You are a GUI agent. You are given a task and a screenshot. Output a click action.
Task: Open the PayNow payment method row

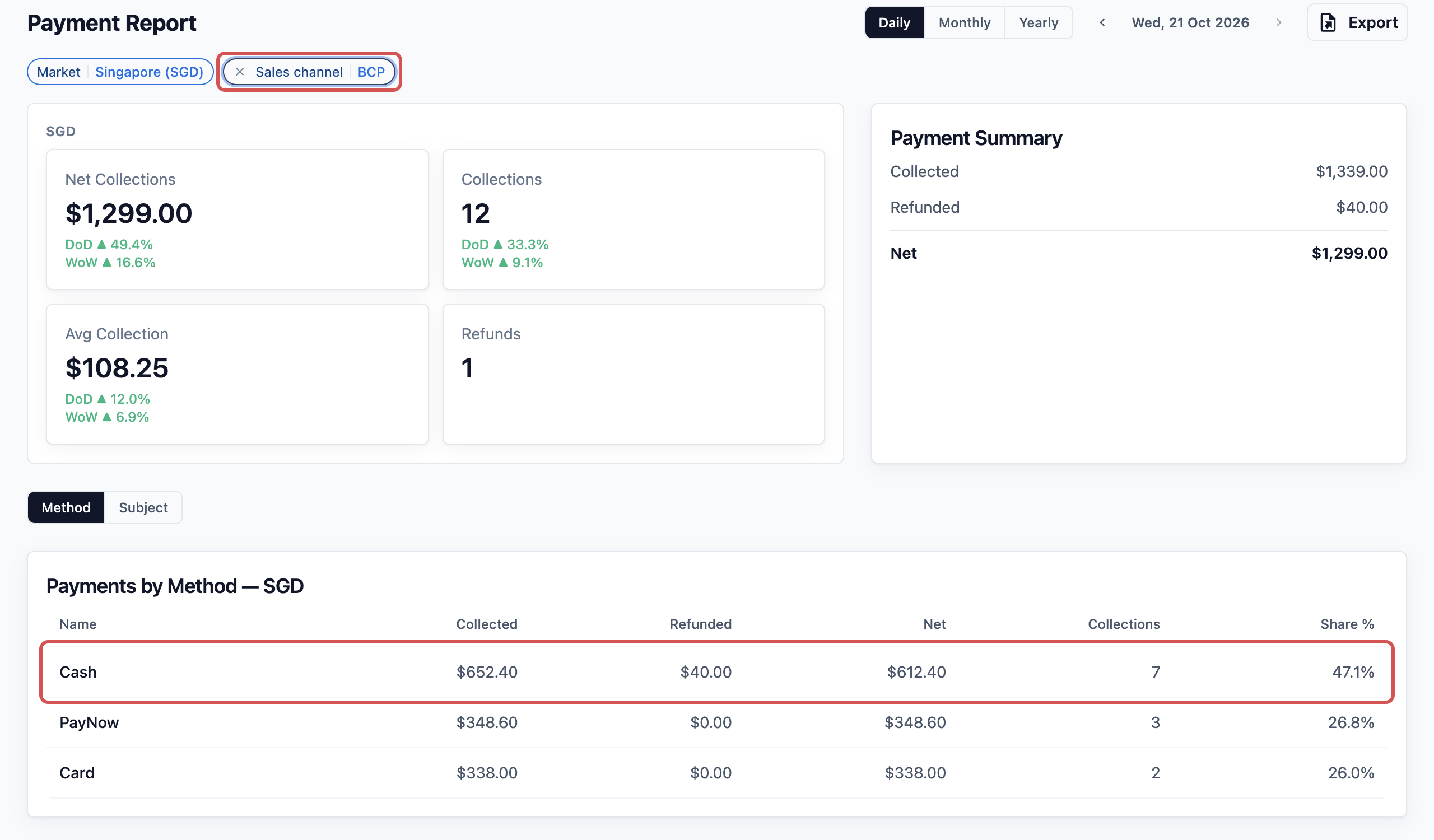click(x=717, y=722)
